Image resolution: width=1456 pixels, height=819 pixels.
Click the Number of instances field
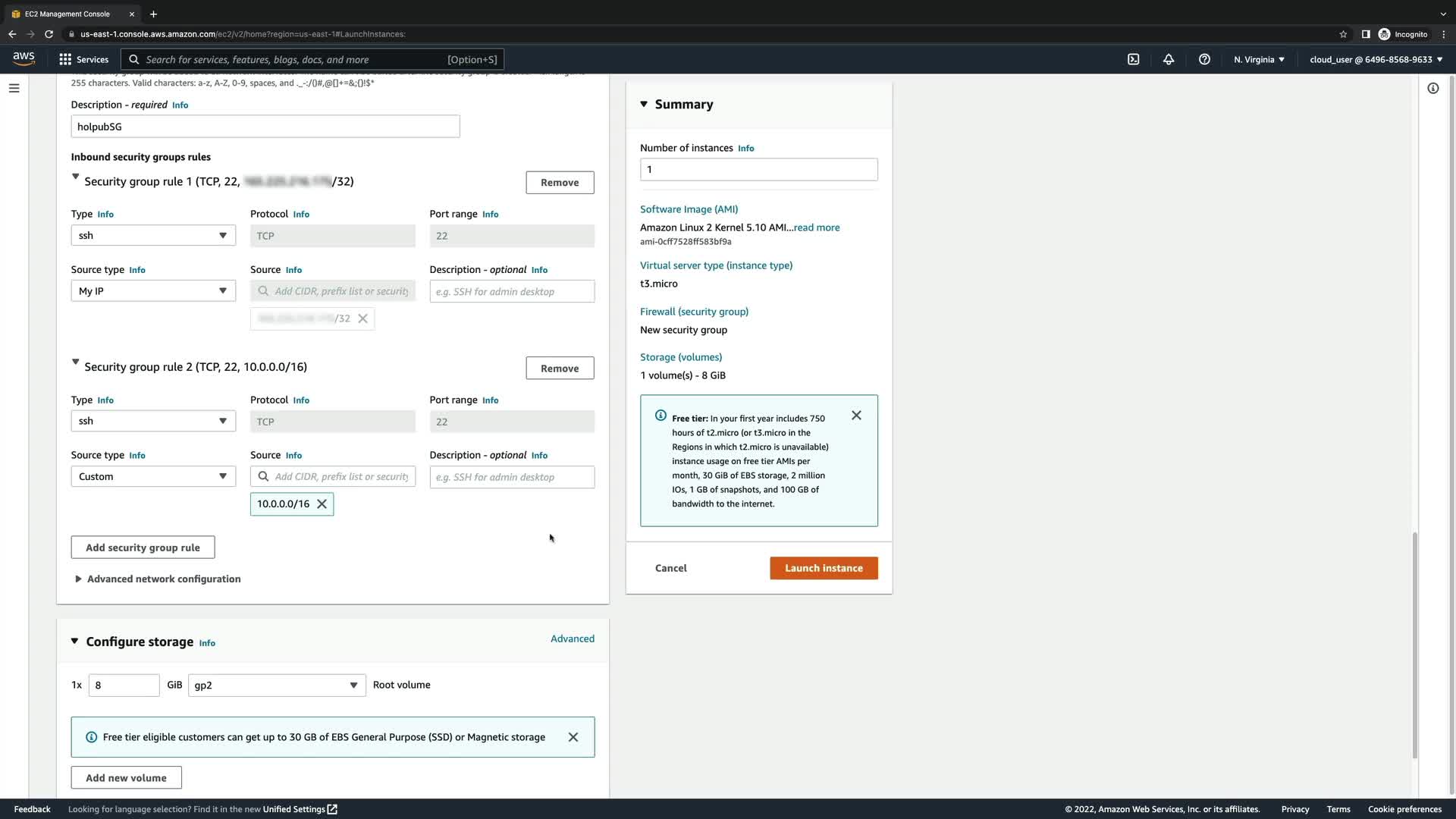coord(758,170)
